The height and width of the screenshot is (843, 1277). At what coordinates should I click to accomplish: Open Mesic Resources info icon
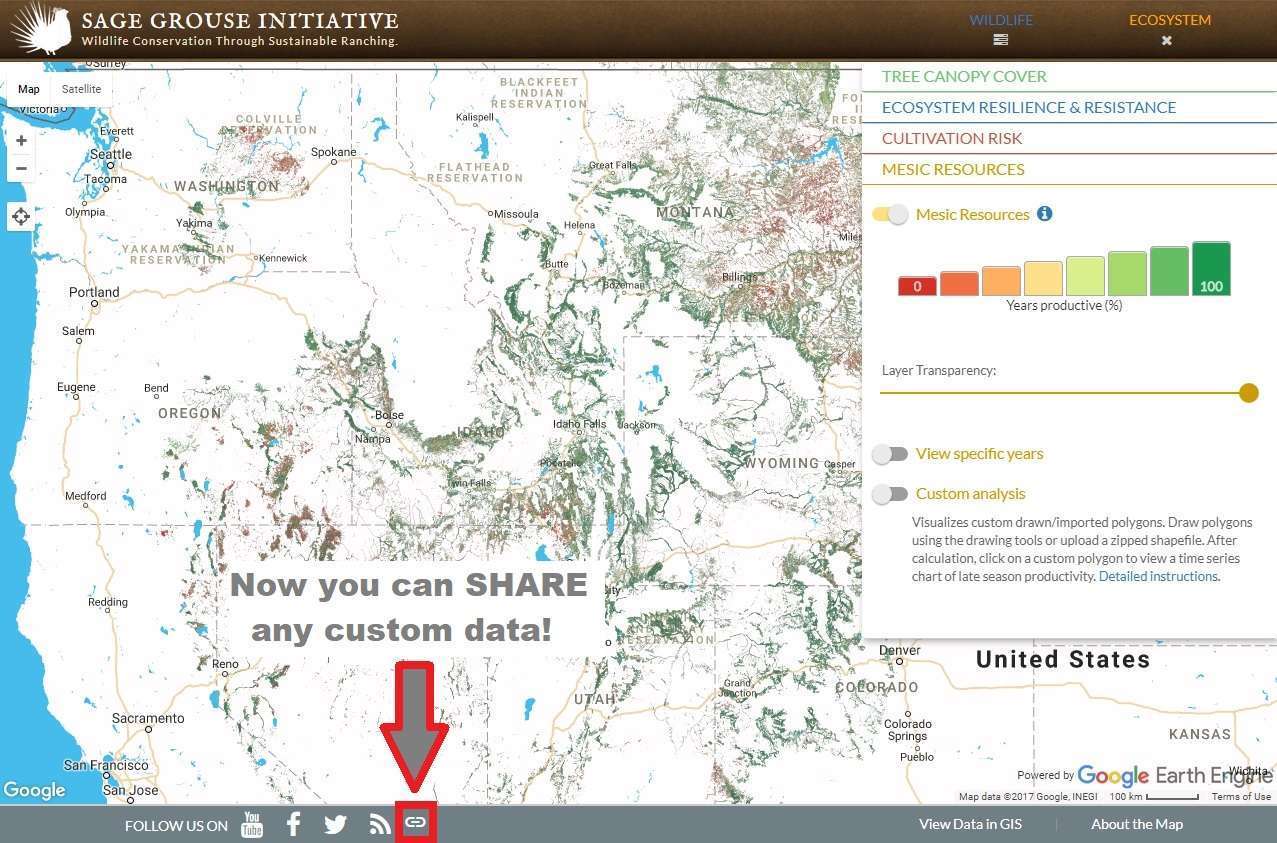(1045, 213)
